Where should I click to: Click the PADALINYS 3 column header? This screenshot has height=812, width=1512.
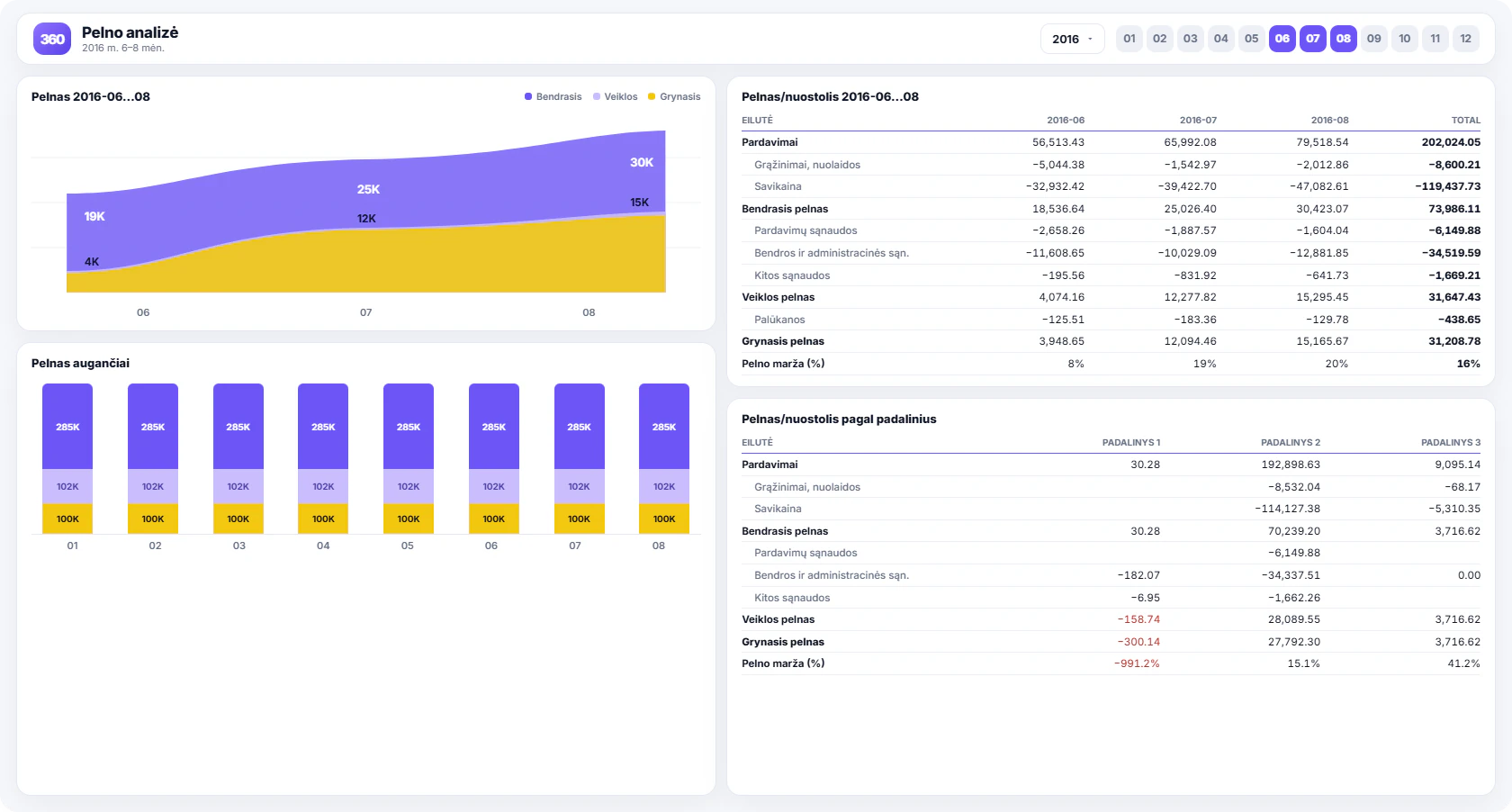point(1451,442)
